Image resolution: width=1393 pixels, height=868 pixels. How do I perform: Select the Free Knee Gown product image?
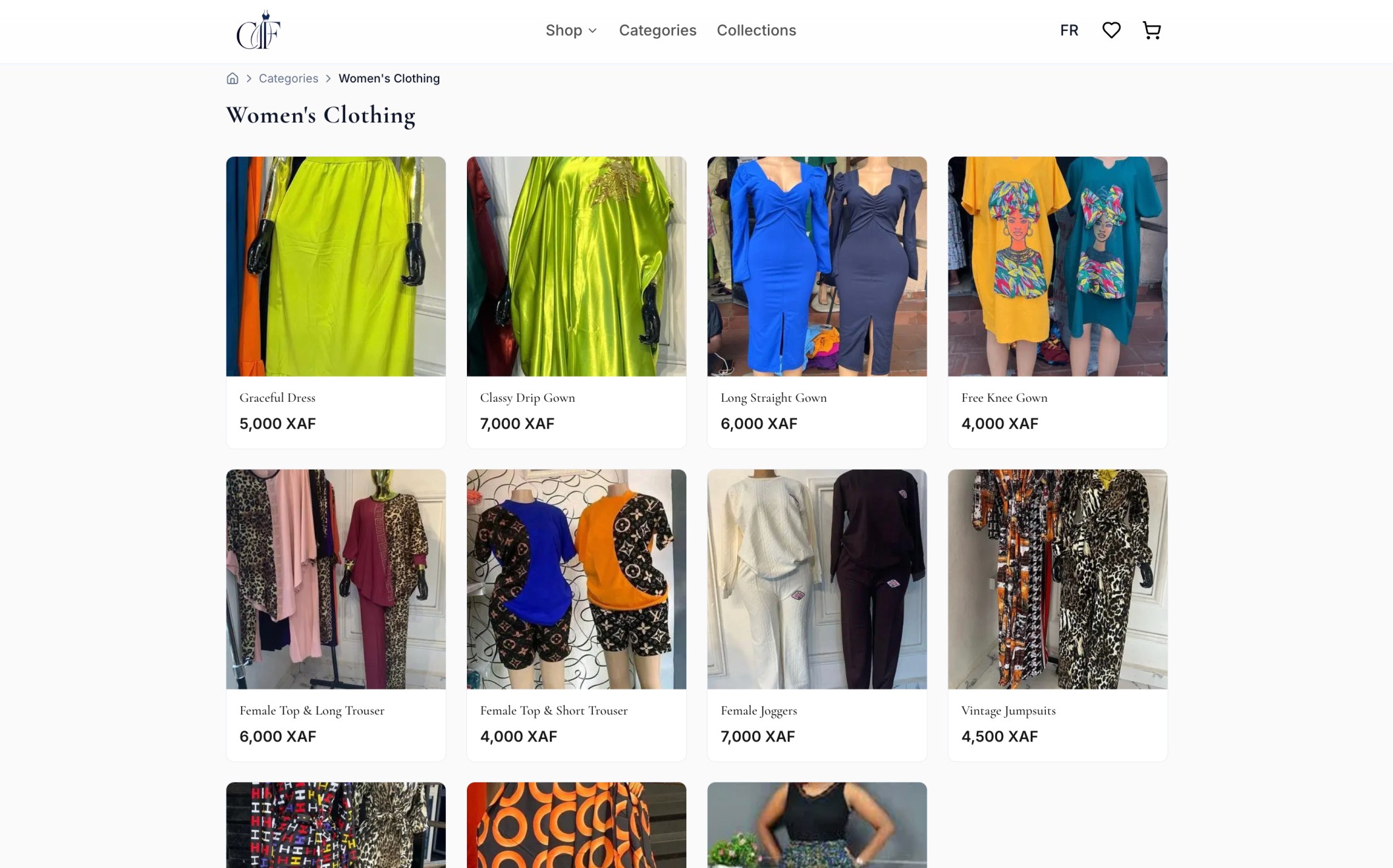(x=1057, y=265)
